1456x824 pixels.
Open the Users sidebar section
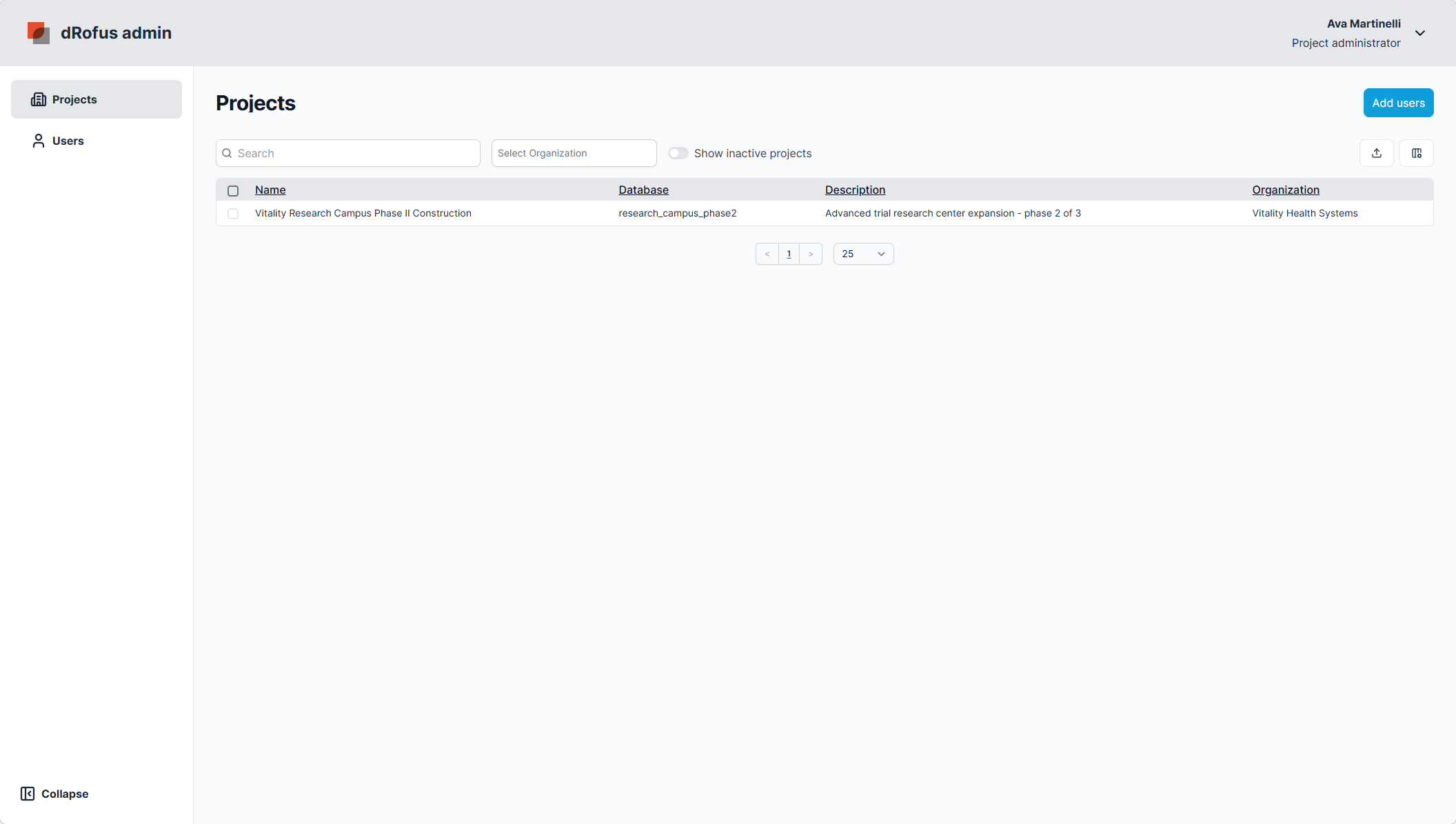pyautogui.click(x=97, y=141)
